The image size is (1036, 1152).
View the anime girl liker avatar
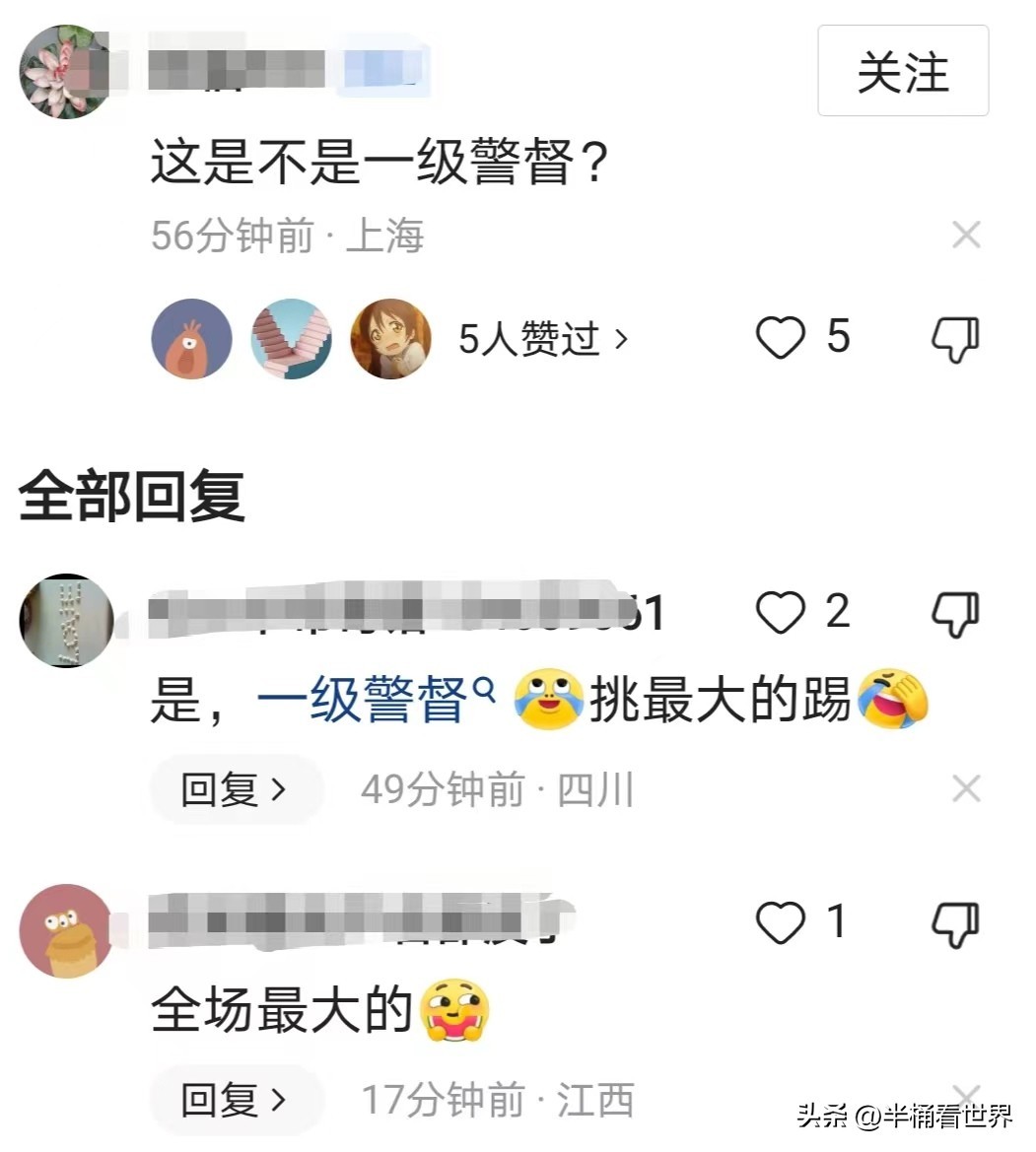[390, 339]
